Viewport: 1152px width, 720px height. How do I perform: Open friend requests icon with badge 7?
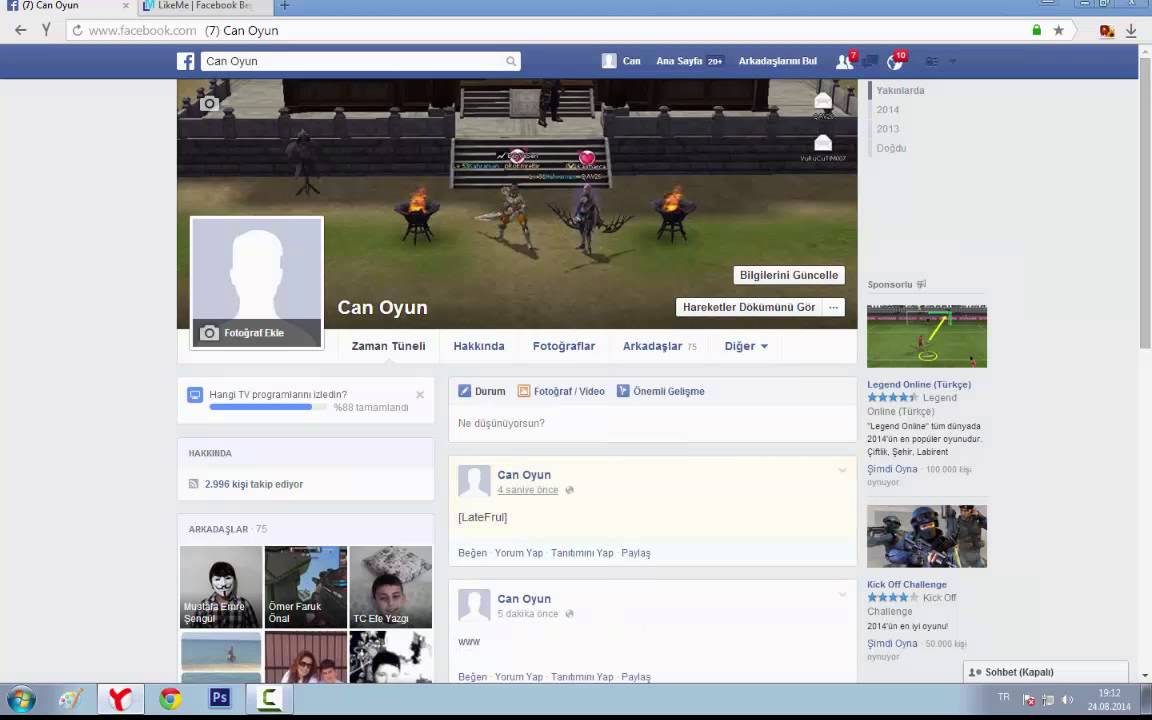point(845,62)
